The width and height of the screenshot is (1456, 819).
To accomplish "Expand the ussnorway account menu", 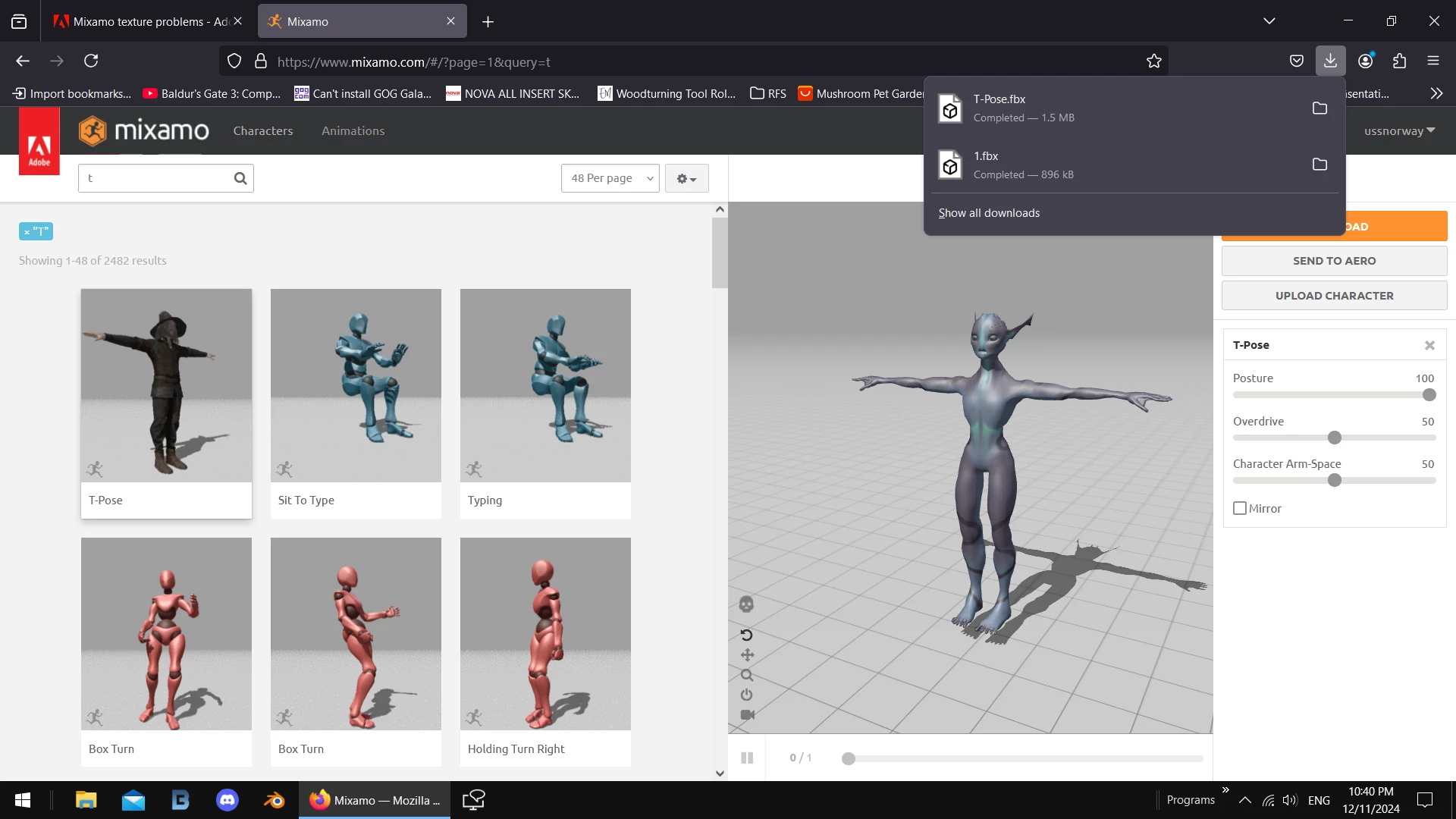I will 1399,130.
